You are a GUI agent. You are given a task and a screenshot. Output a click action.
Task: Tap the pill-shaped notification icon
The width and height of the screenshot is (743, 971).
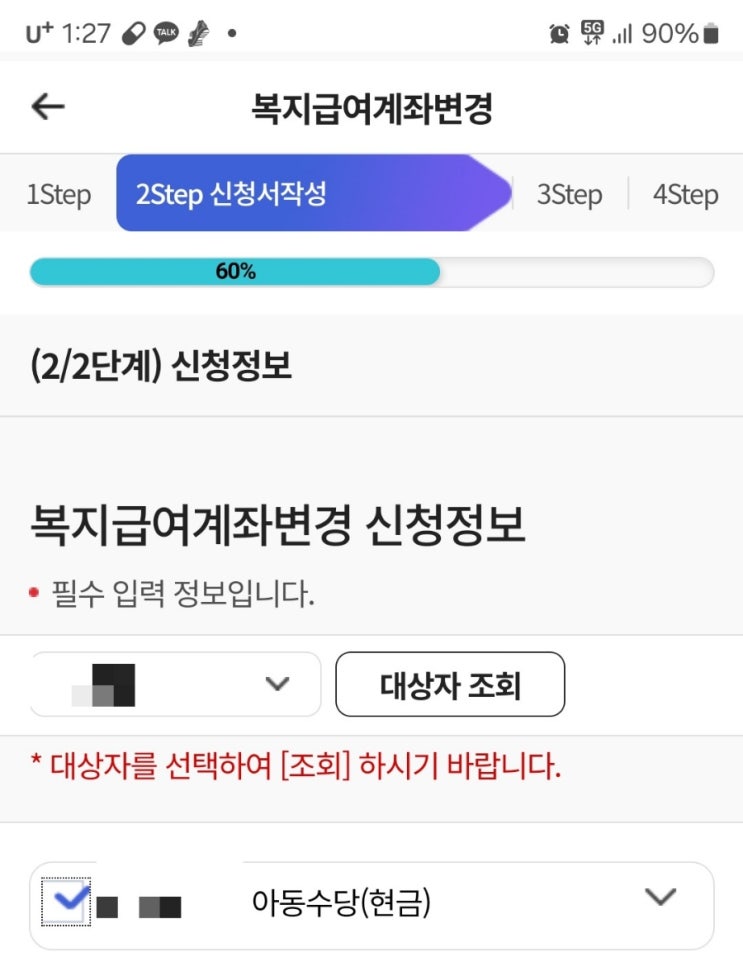132,34
